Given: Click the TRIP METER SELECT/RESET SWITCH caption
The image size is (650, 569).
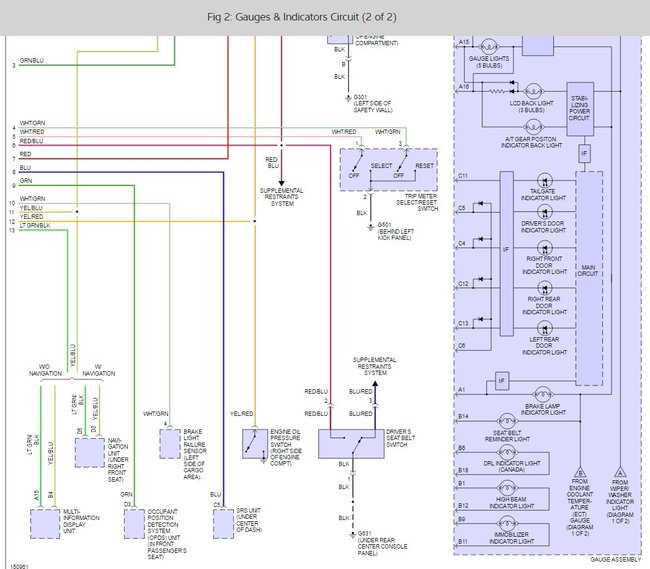Looking at the screenshot, I should coord(417,202).
